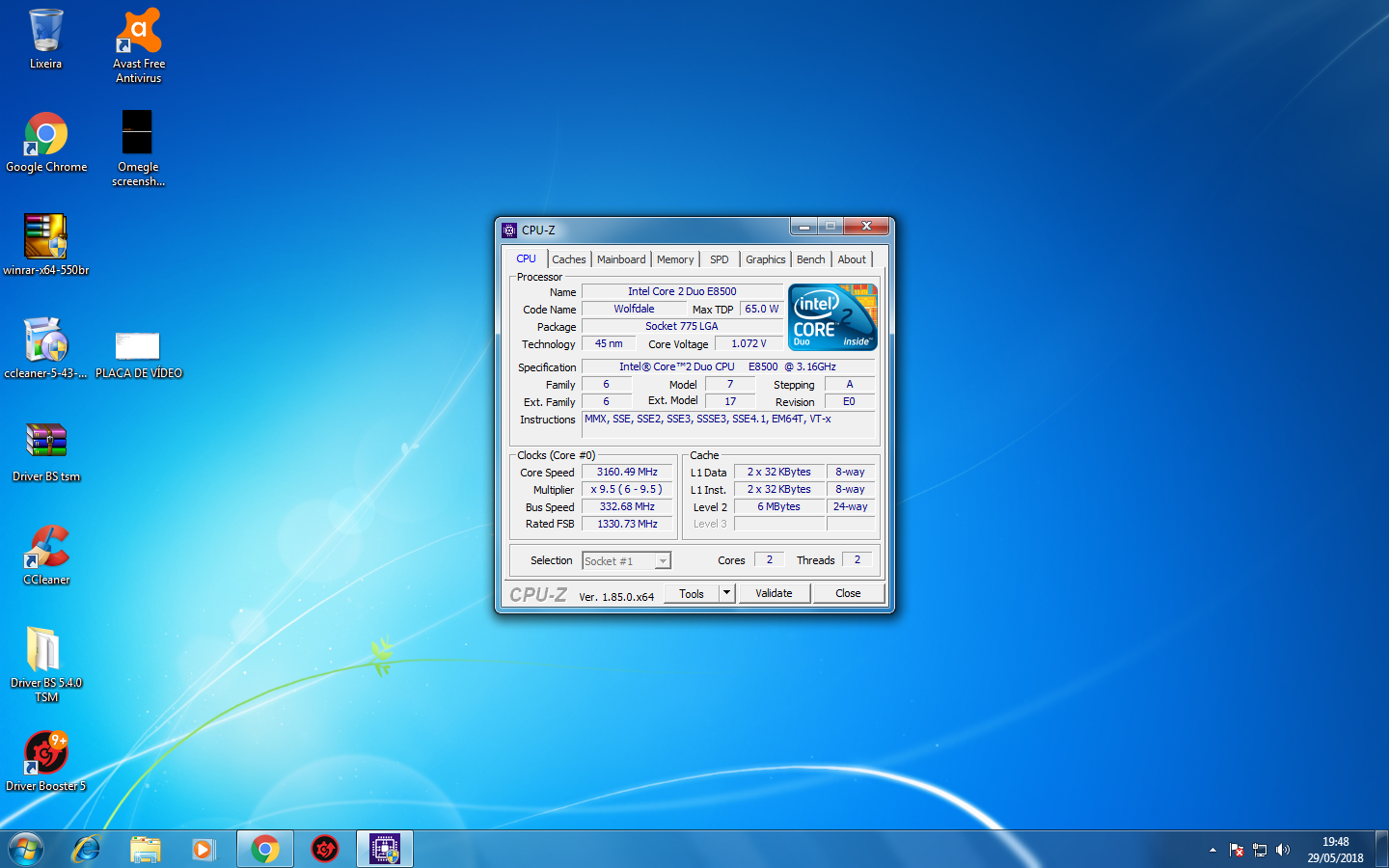The height and width of the screenshot is (868, 1389).
Task: Open Google Chrome desktop shortcut
Action: click(46, 142)
